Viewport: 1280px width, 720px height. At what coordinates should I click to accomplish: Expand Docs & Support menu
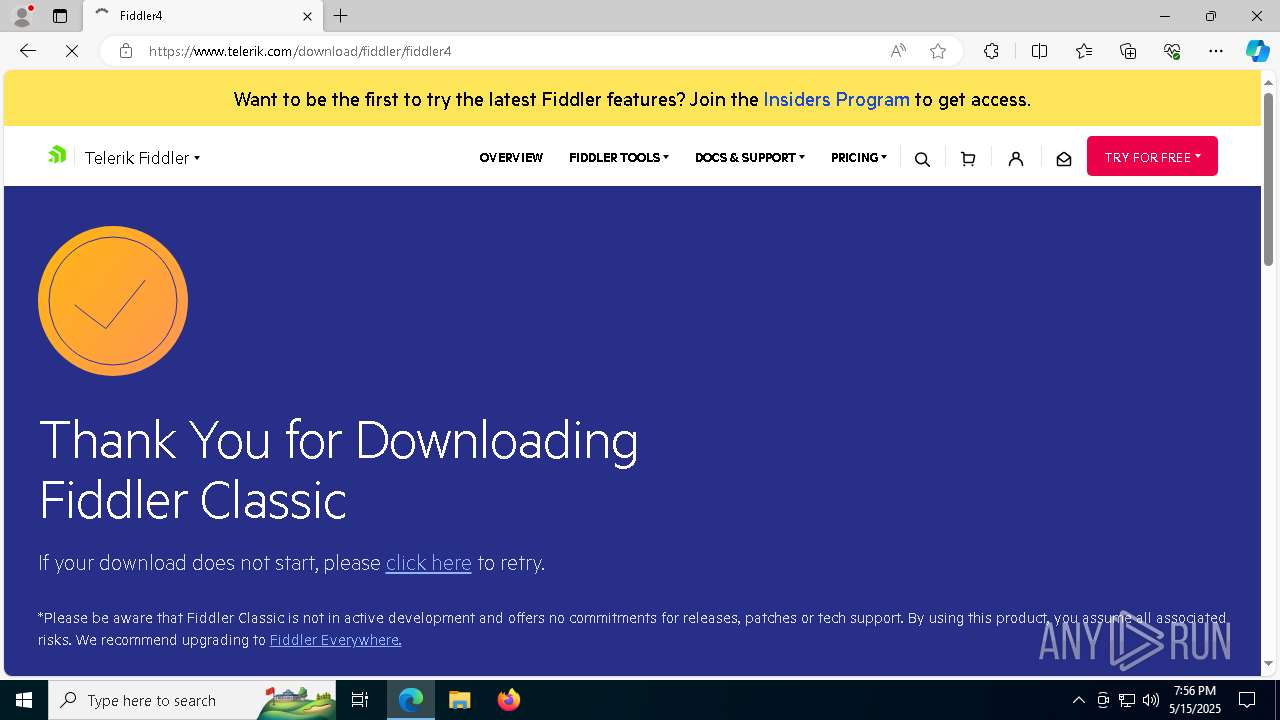tap(750, 158)
